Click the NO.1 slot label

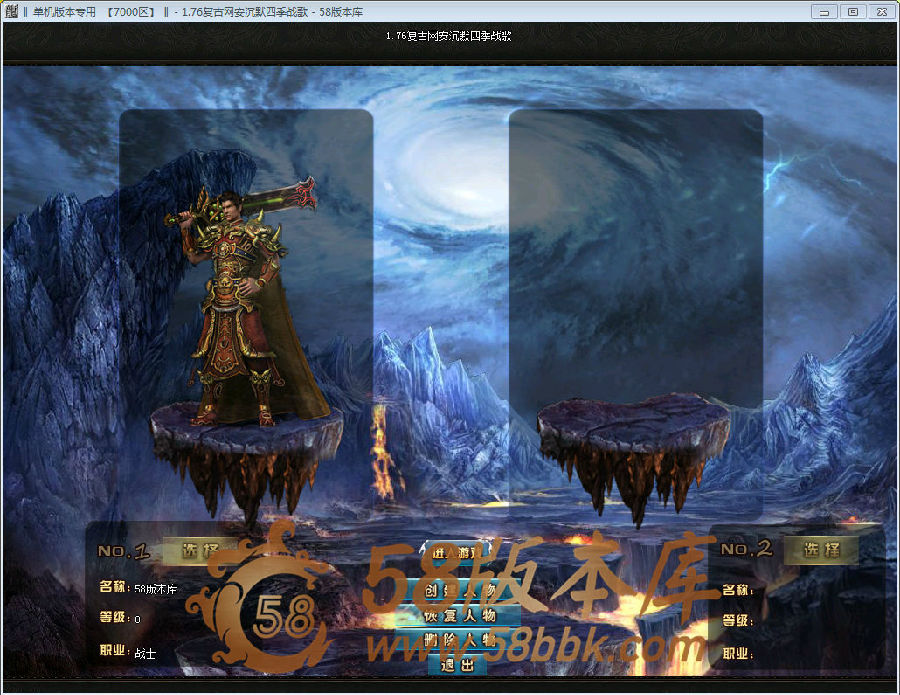tap(123, 552)
